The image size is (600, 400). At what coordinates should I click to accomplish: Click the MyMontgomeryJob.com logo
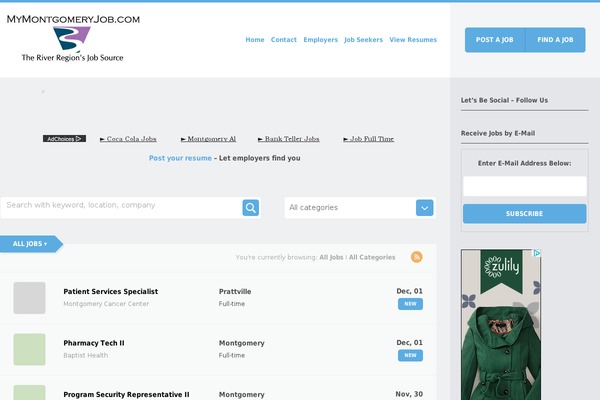click(x=73, y=38)
